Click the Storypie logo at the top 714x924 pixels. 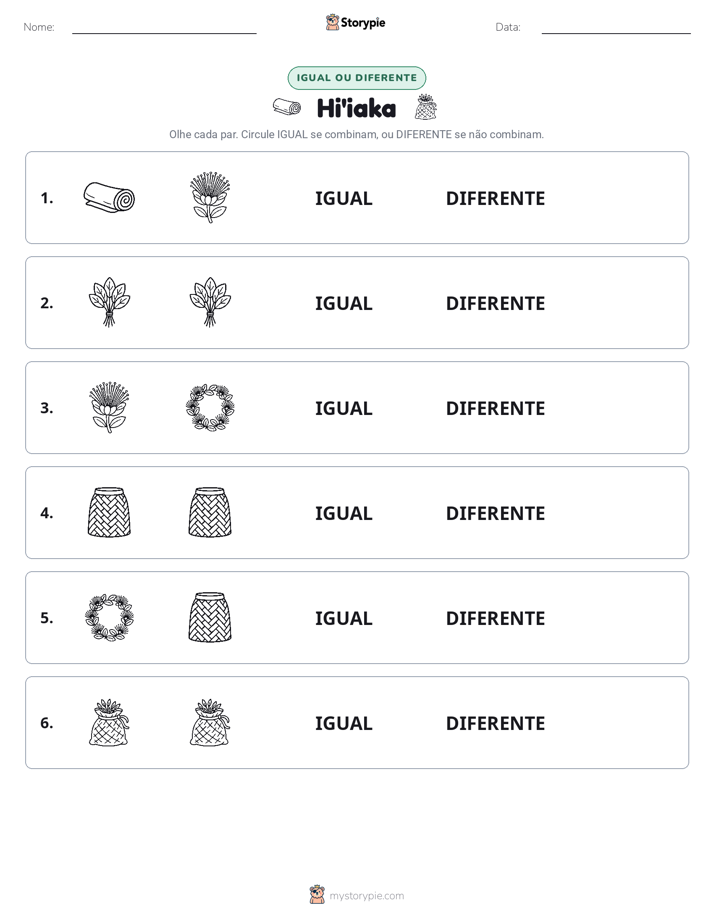click(355, 22)
